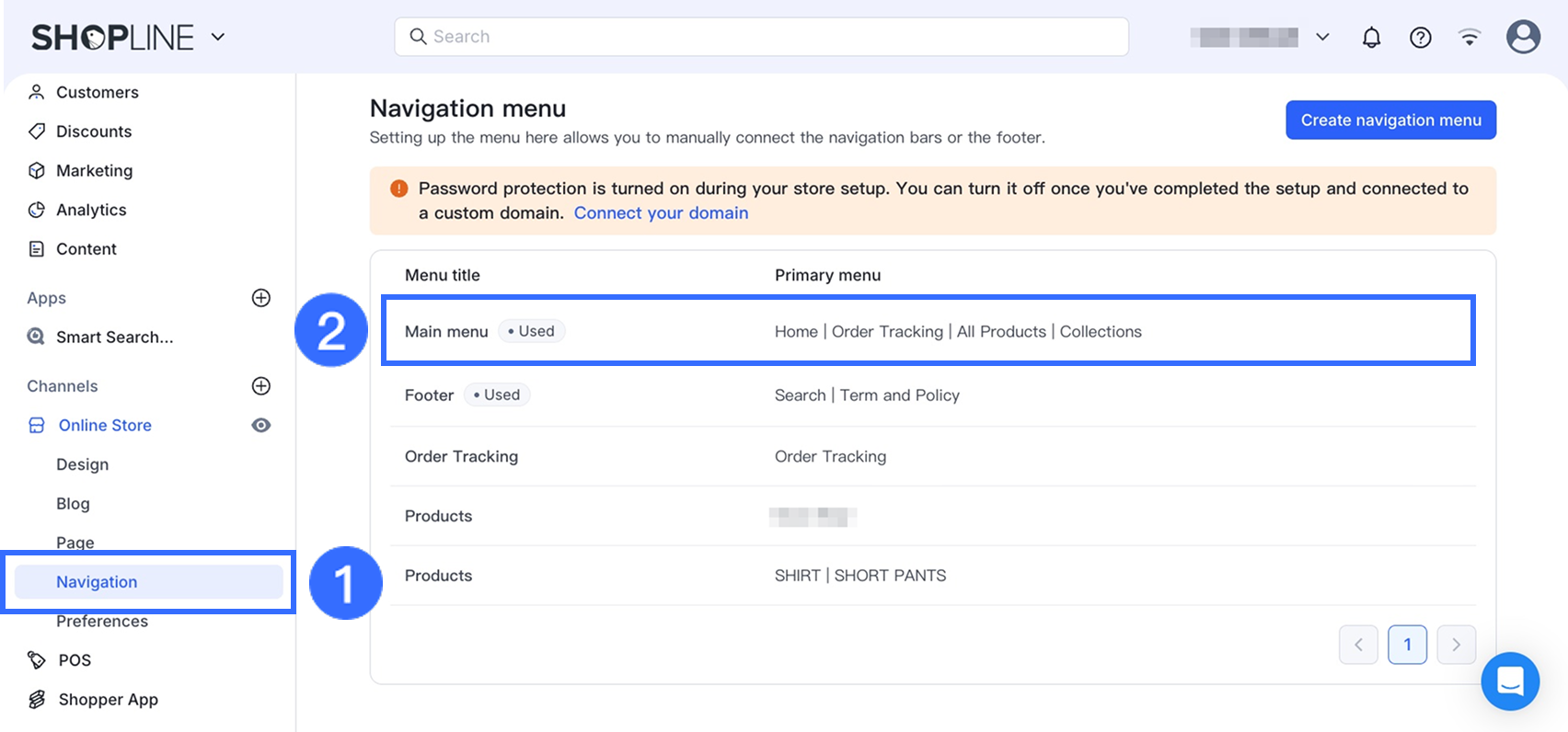Screen dimensions: 1568x732
Task: Open the user profile avatar
Action: pos(1523,38)
